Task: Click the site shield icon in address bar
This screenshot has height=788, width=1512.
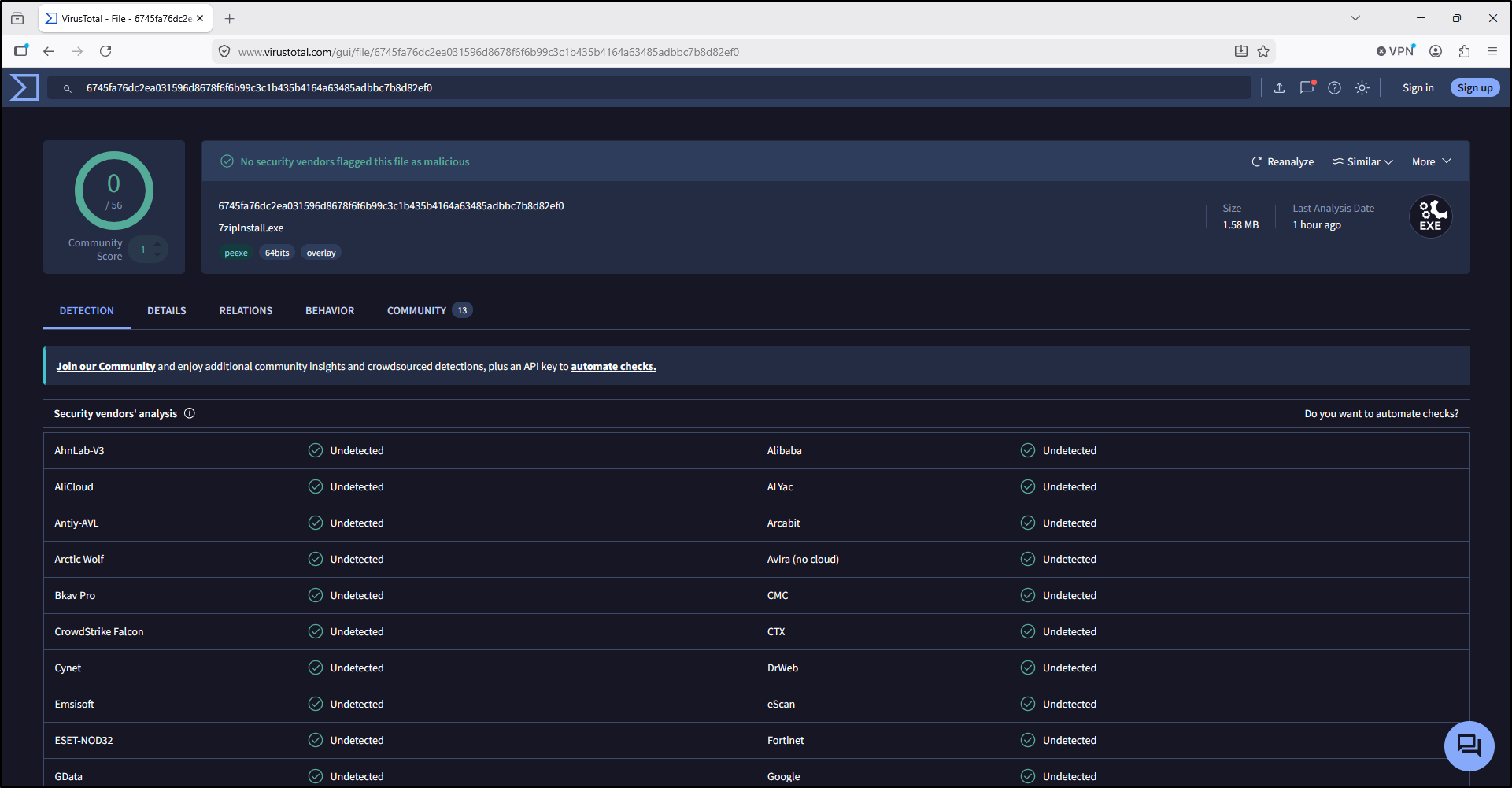Action: (x=224, y=51)
